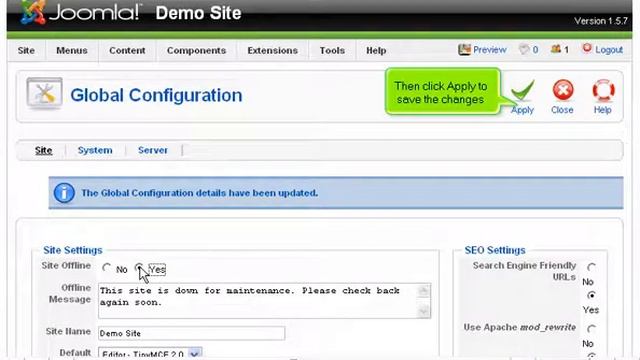Click the 'Site Settings' heading
The image size is (640, 360).
tap(73, 250)
